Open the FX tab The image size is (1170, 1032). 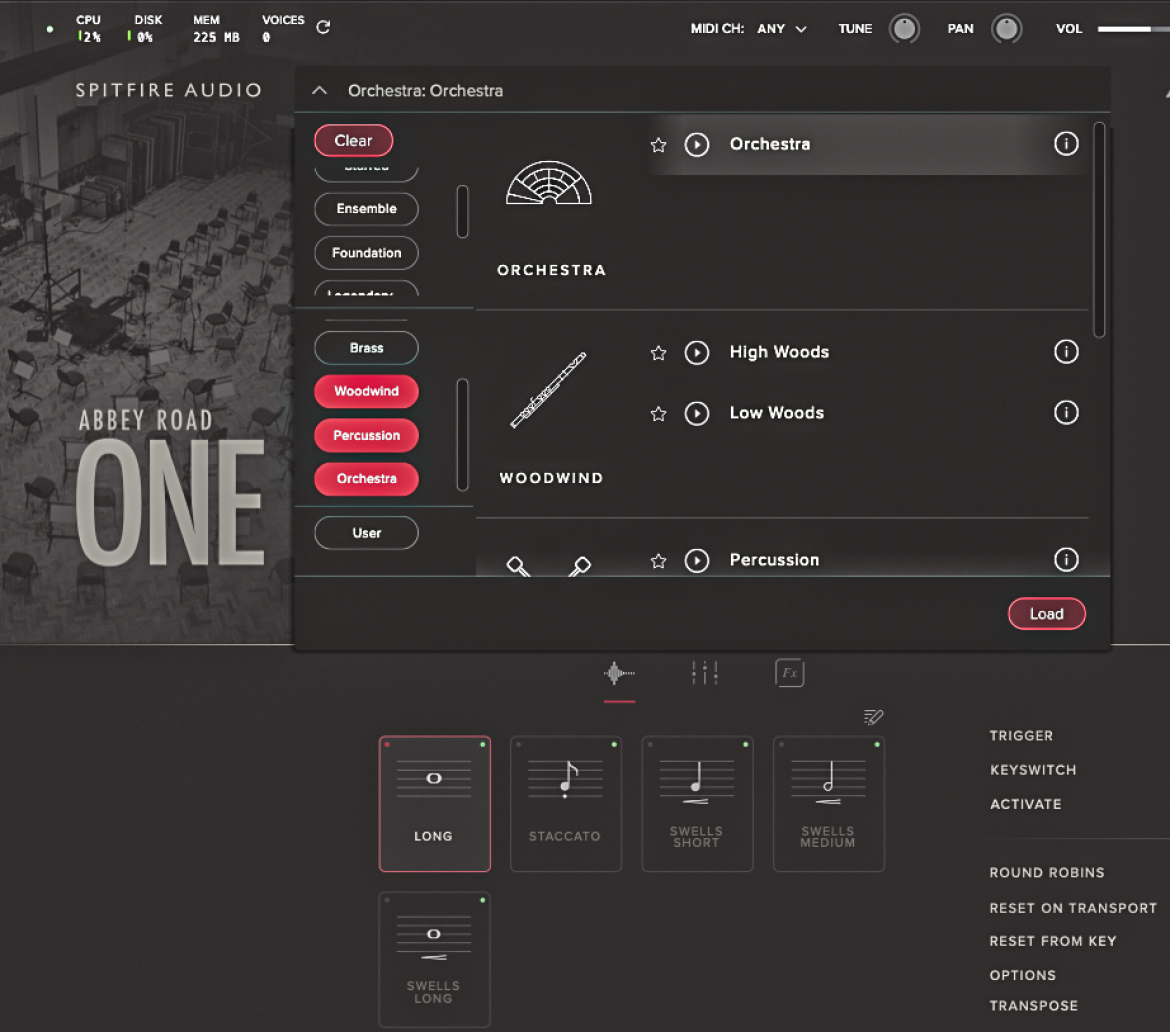pos(789,673)
